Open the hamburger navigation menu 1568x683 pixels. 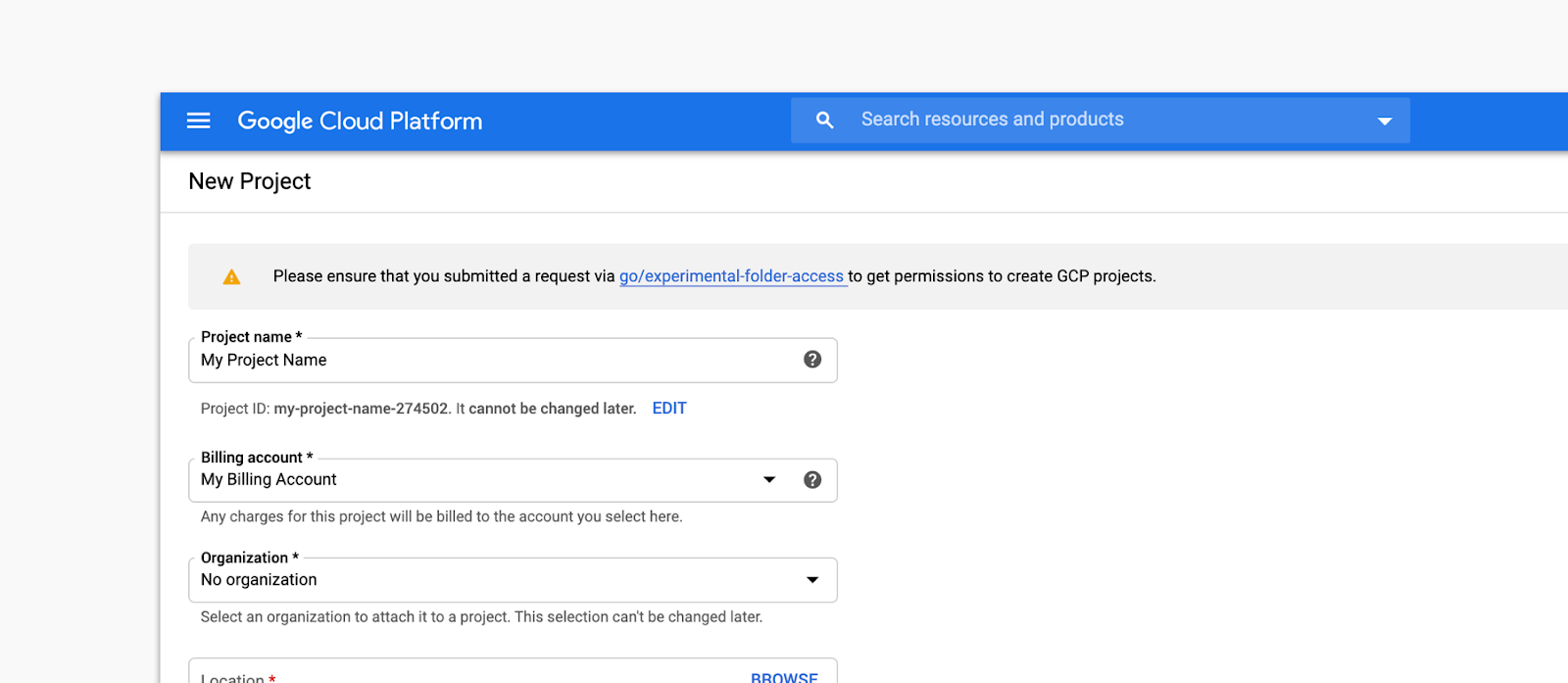199,121
